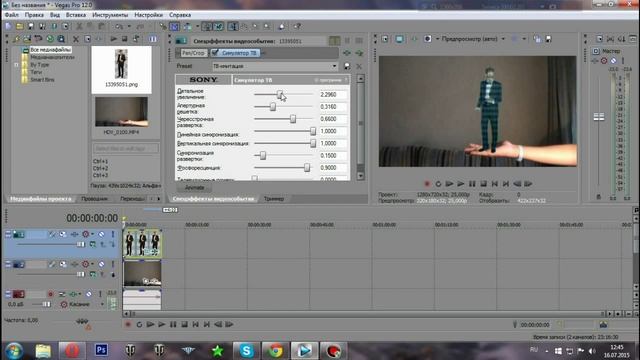Click the Master volume fader handle

point(599,117)
